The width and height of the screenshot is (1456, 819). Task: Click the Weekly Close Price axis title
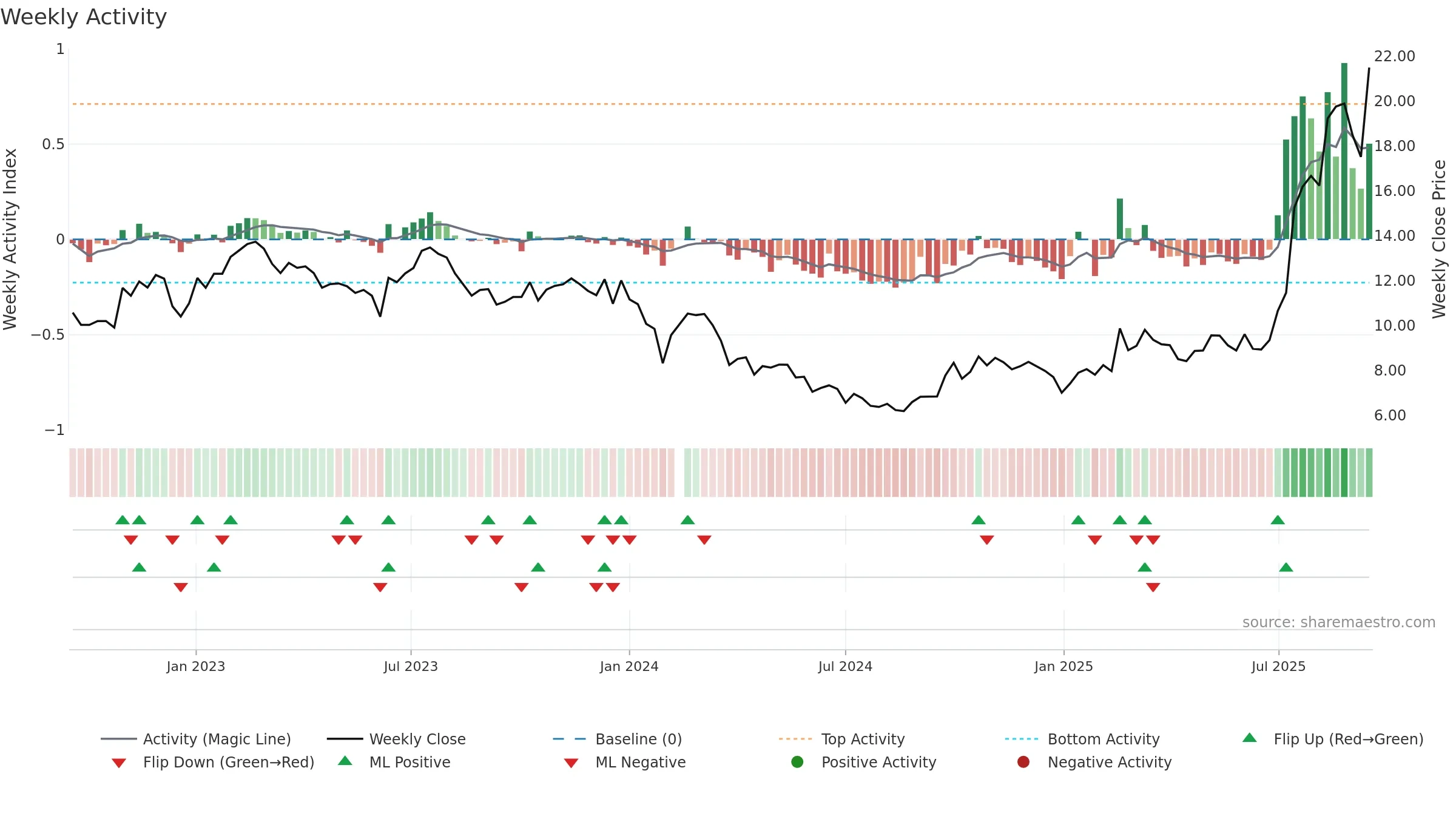click(x=1439, y=239)
